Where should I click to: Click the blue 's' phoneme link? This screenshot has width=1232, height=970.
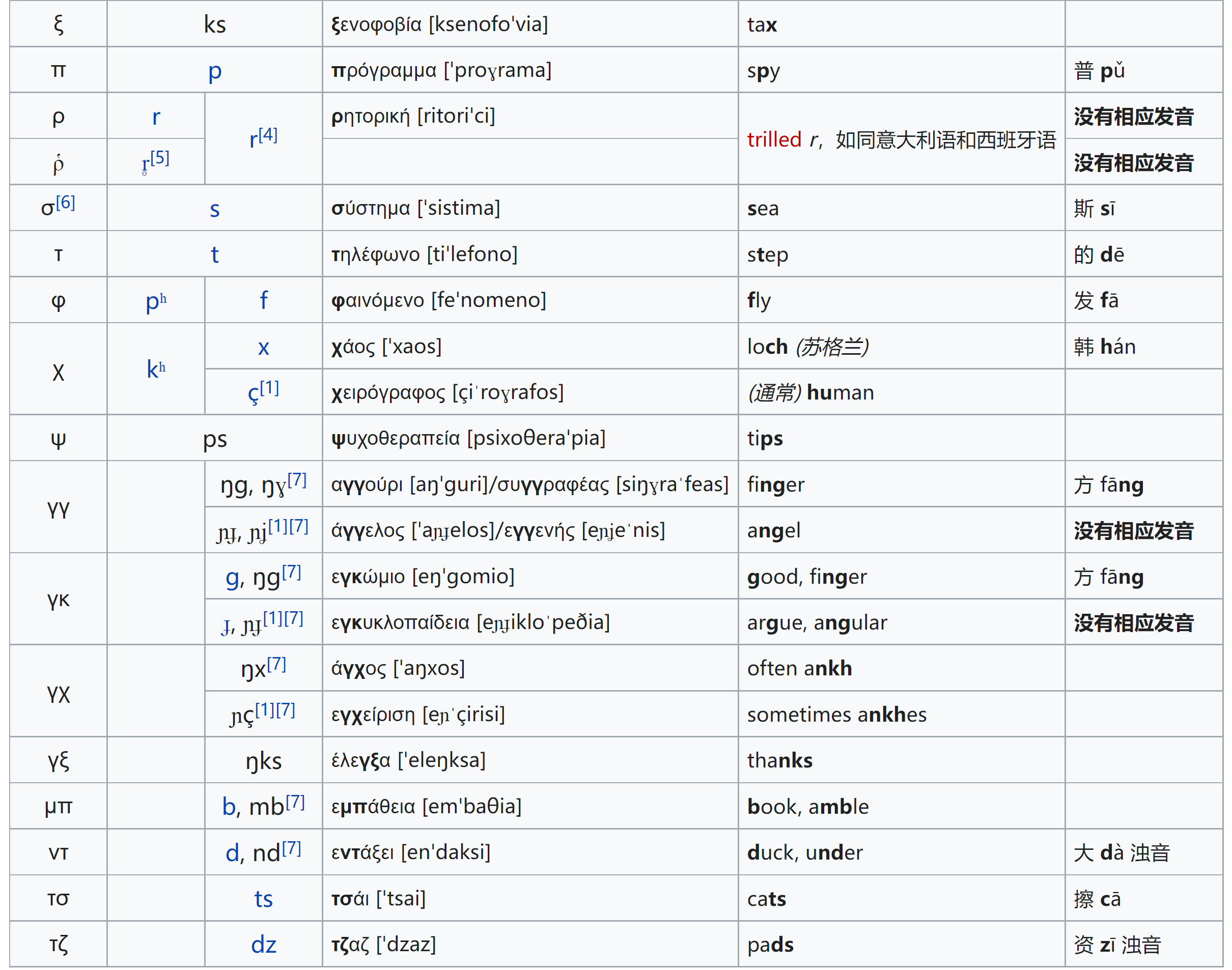pos(214,209)
